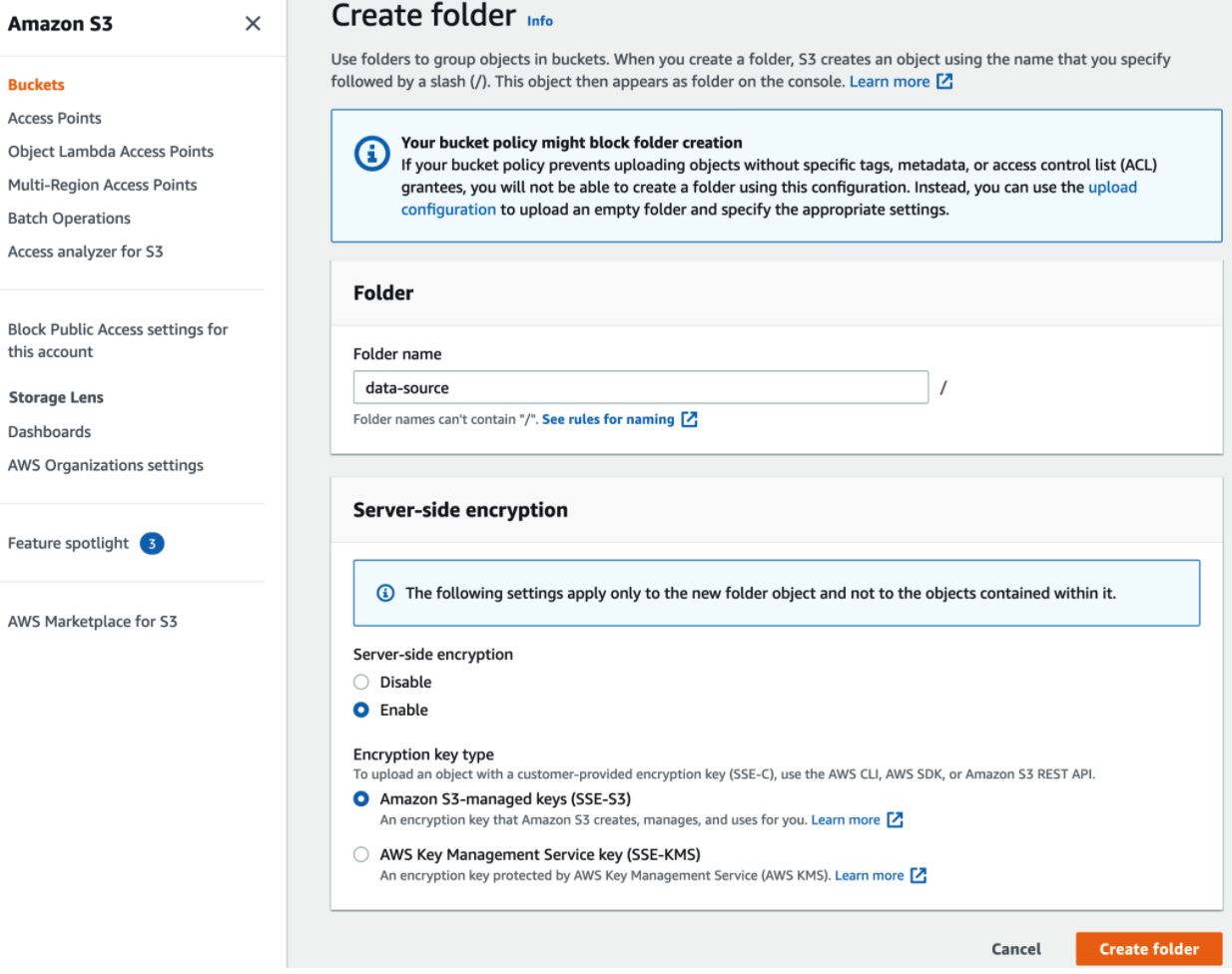Click the info icon in bucket policy alert

(x=372, y=153)
